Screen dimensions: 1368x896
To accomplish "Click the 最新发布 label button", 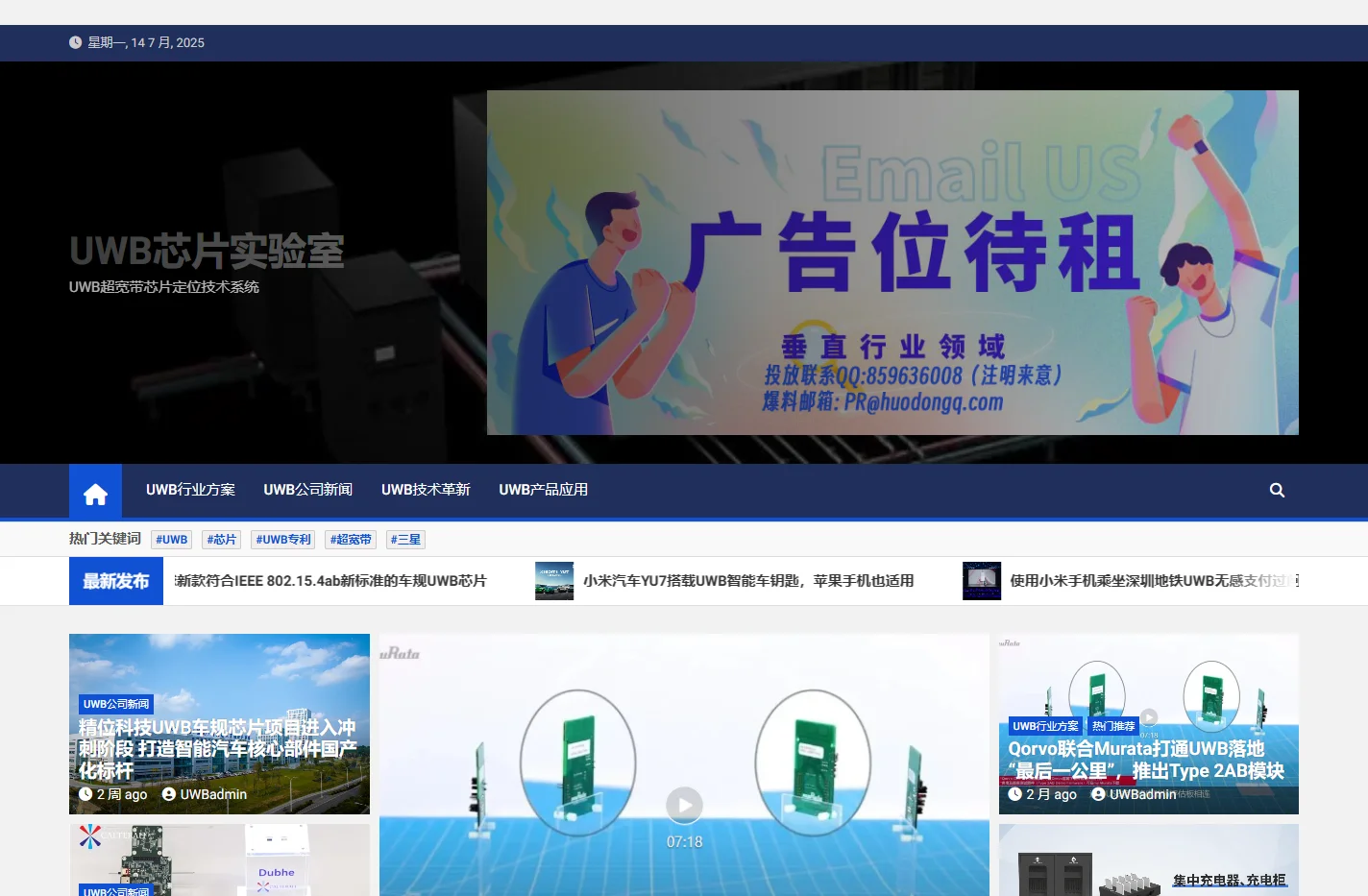I will [116, 581].
